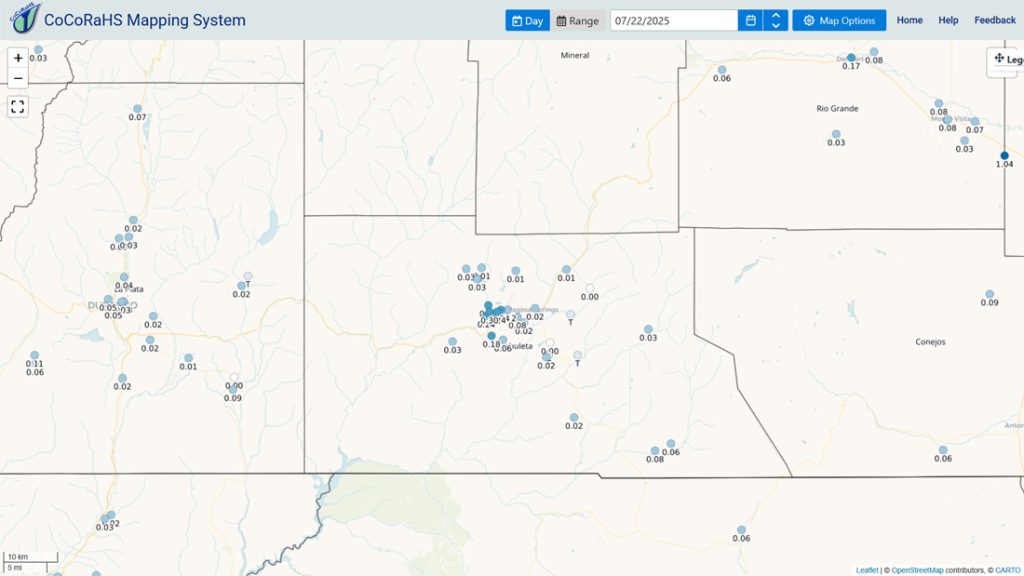Switch to Day mode
1024x576 pixels.
pos(528,20)
